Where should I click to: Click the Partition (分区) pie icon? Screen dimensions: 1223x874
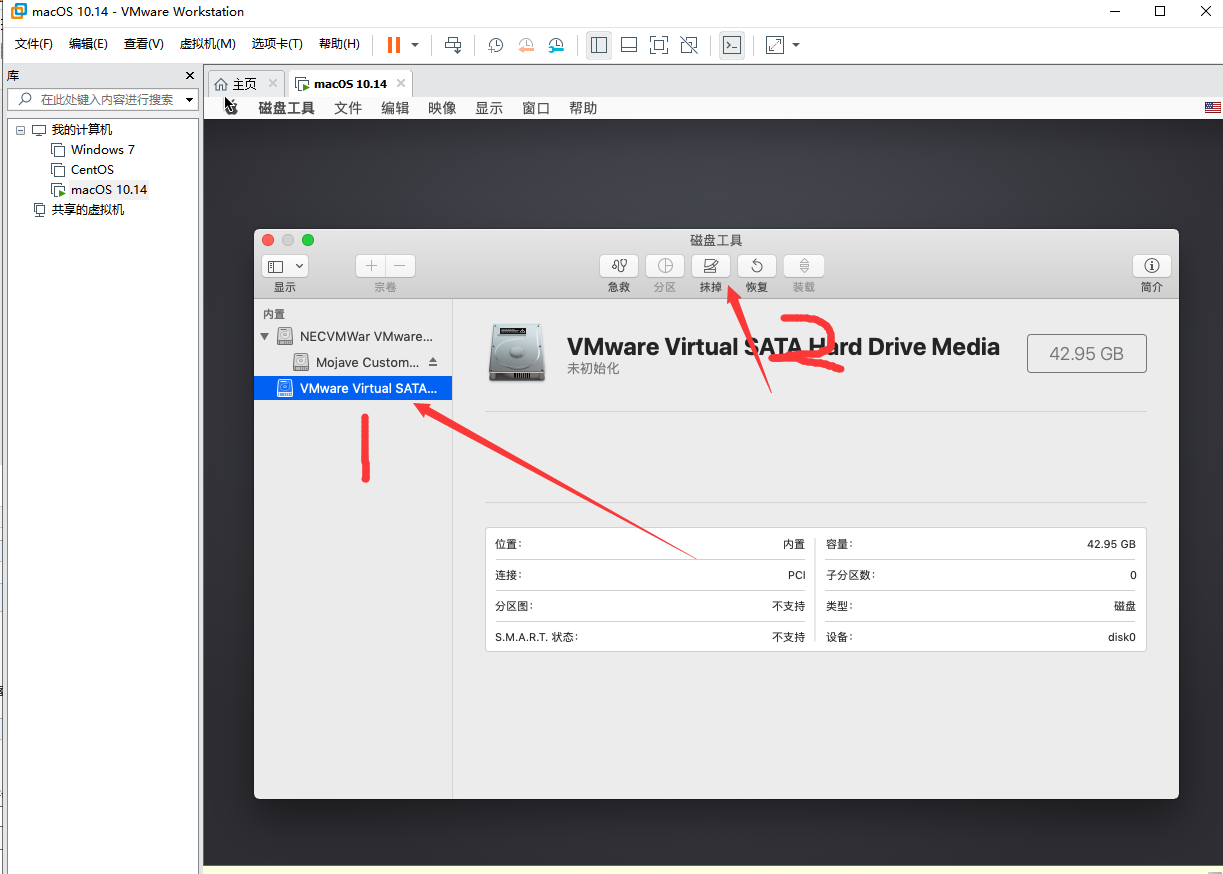pos(665,266)
